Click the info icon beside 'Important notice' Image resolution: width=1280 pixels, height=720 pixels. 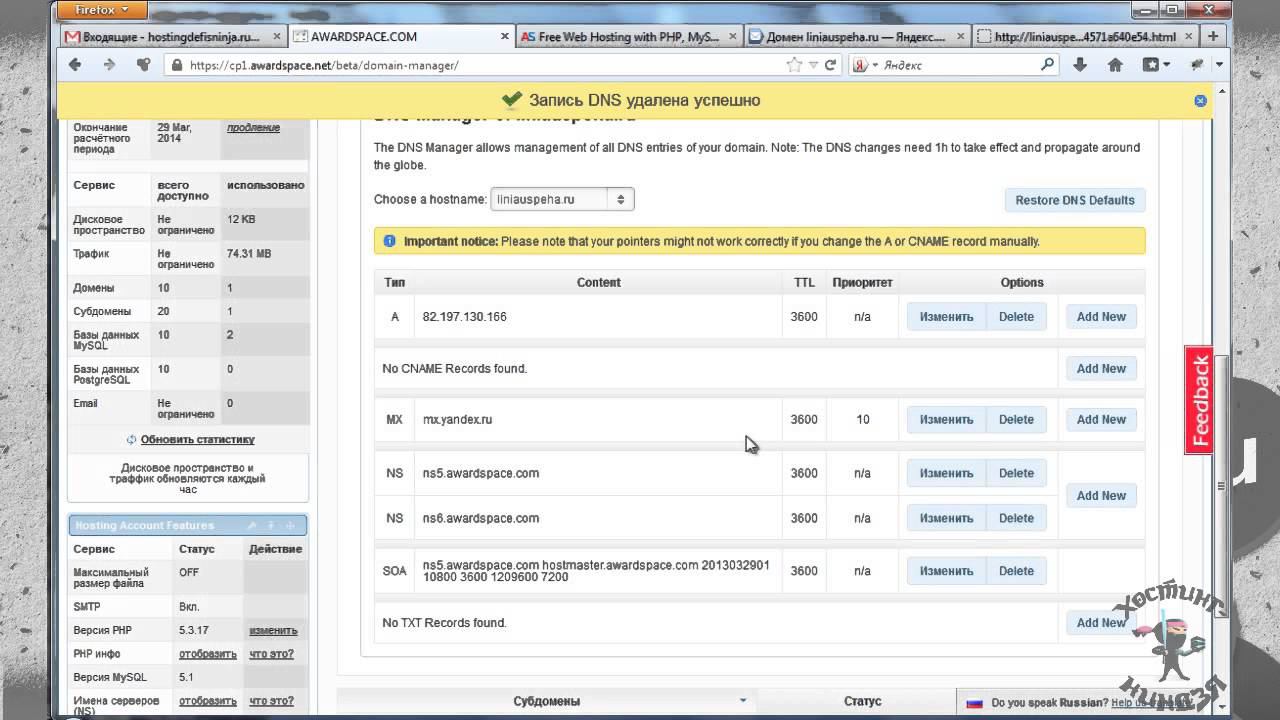pos(390,241)
